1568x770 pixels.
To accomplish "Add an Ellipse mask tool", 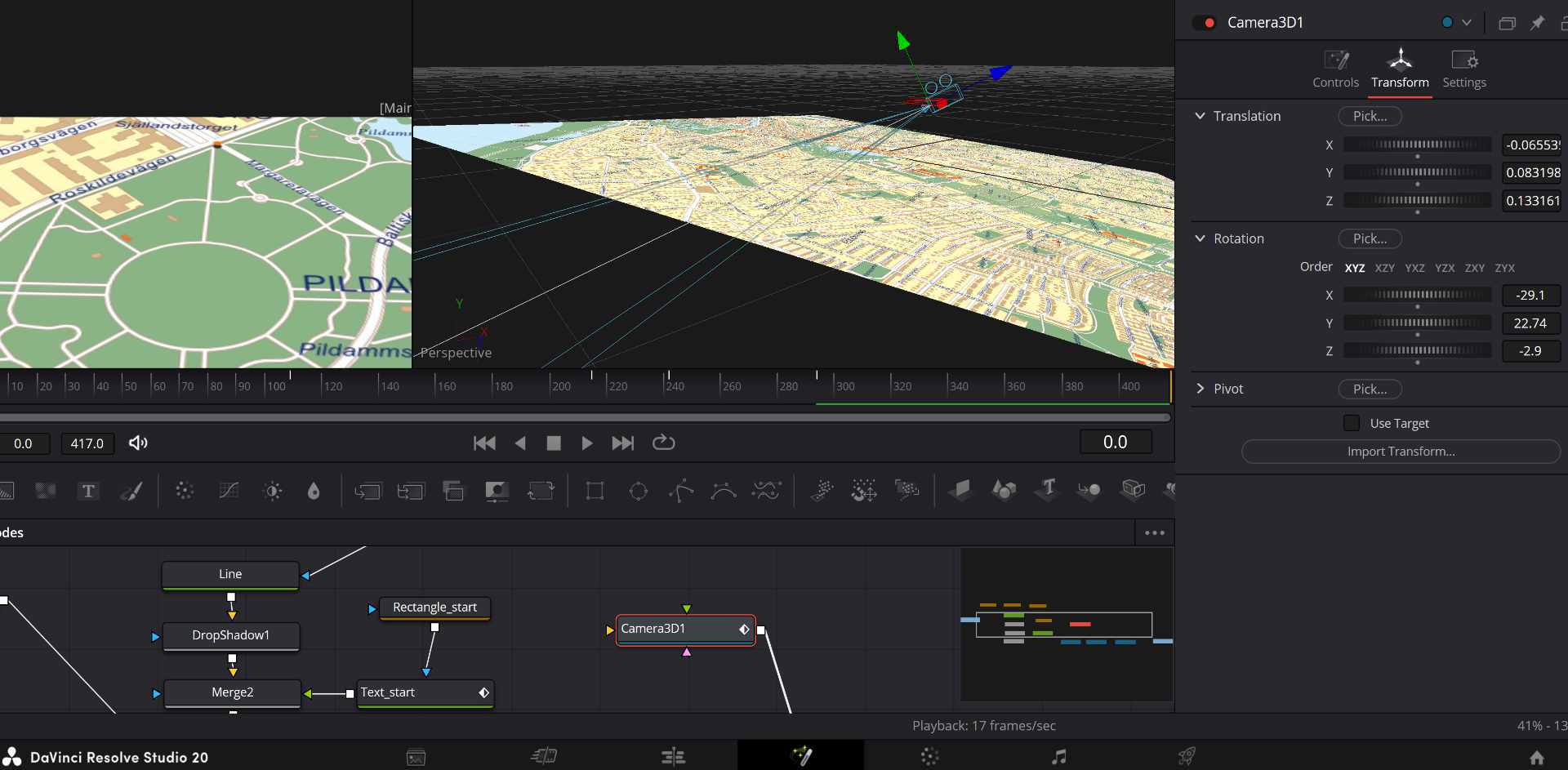I will coord(638,491).
